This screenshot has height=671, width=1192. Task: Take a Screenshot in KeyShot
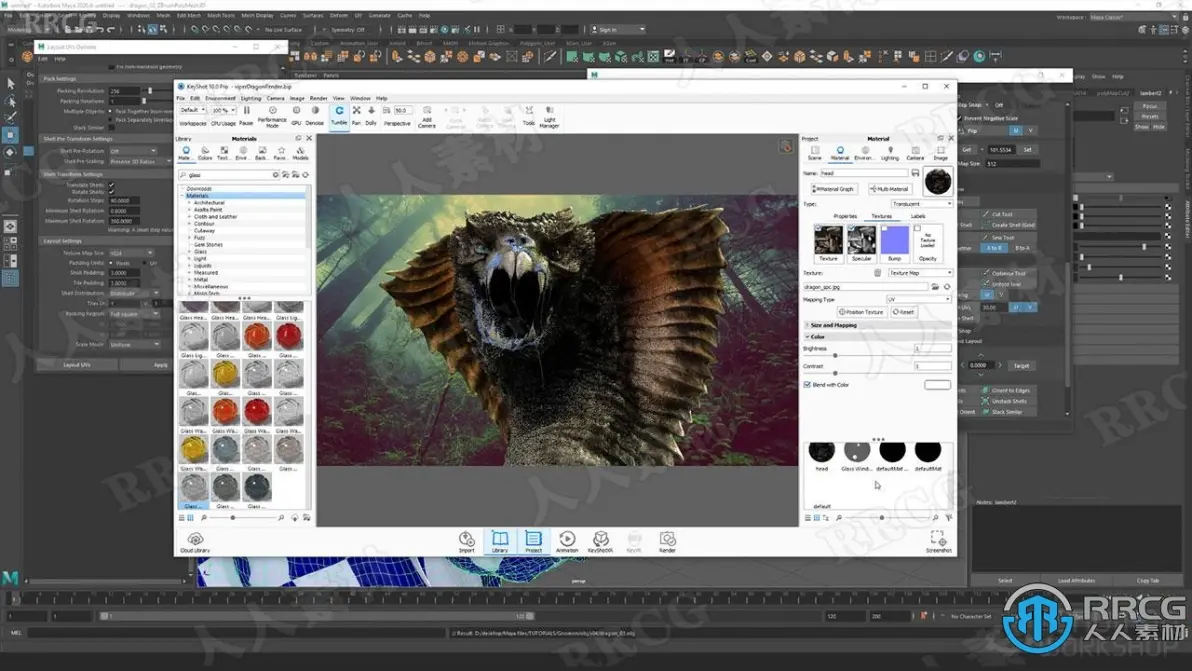tap(938, 542)
